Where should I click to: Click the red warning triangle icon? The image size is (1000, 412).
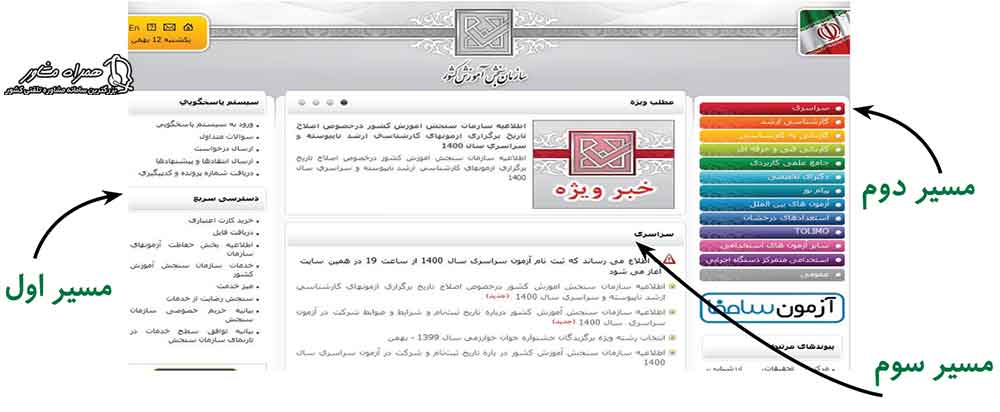pyautogui.click(x=669, y=260)
